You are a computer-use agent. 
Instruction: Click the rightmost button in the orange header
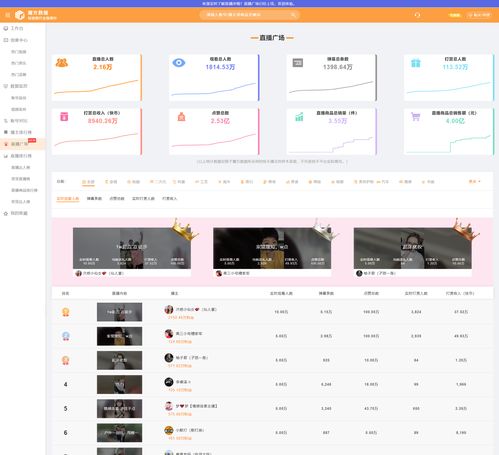coord(479,15)
